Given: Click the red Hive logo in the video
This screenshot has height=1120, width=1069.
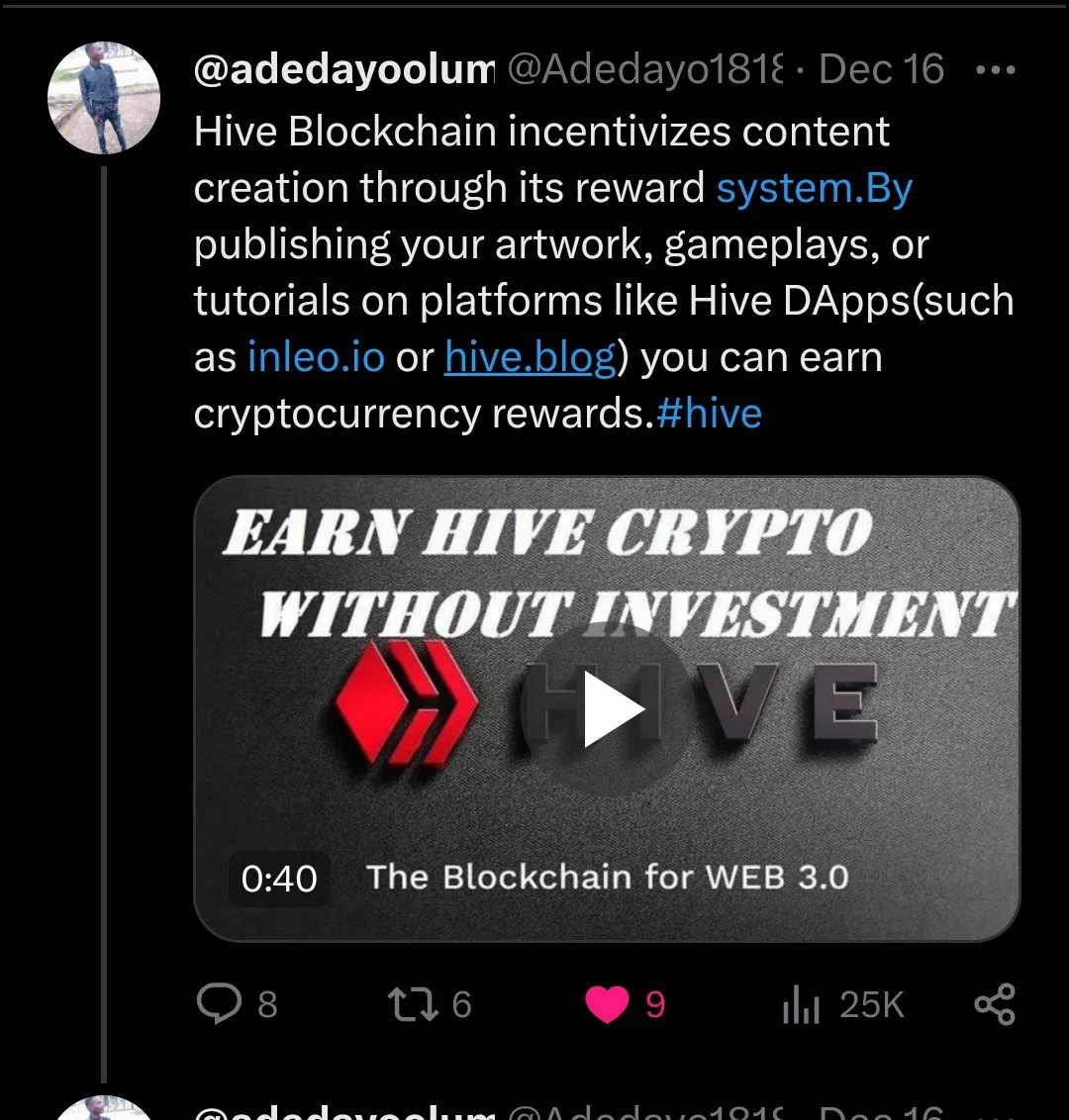Looking at the screenshot, I should pos(407,703).
